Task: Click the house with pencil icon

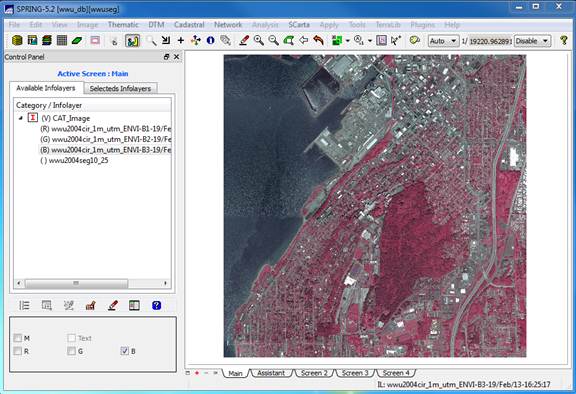Action: point(90,306)
